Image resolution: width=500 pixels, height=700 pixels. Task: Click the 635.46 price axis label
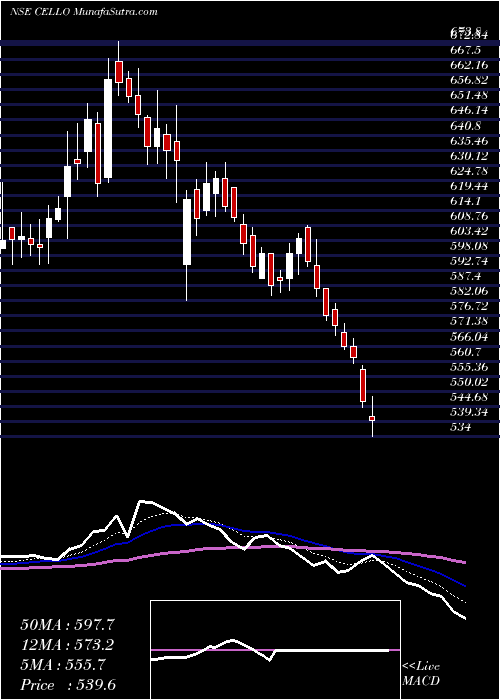coord(469,141)
